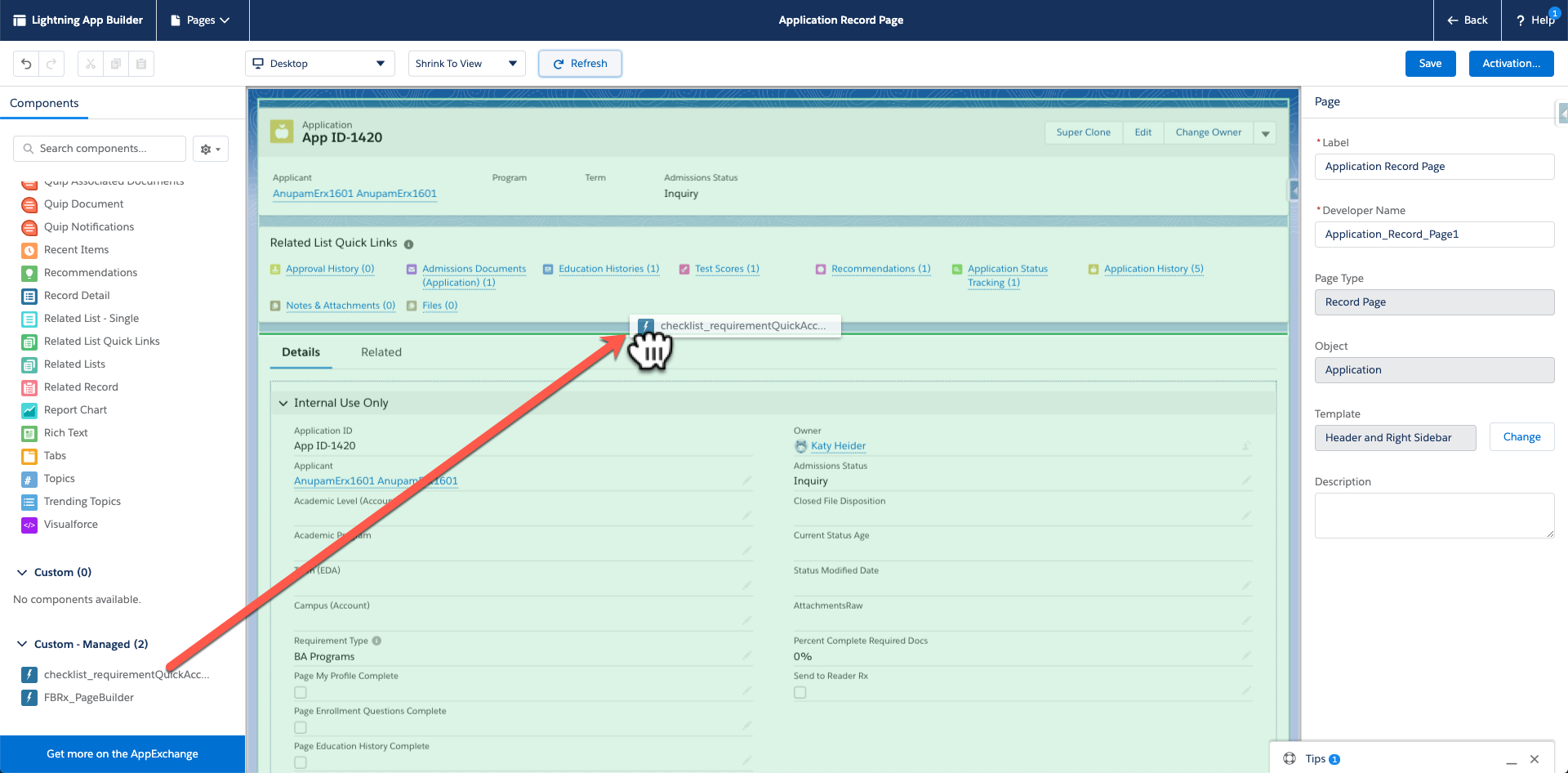Image resolution: width=1568 pixels, height=773 pixels.
Task: Tick the Page Enrollment Questions Complete checkbox
Action: tap(301, 728)
